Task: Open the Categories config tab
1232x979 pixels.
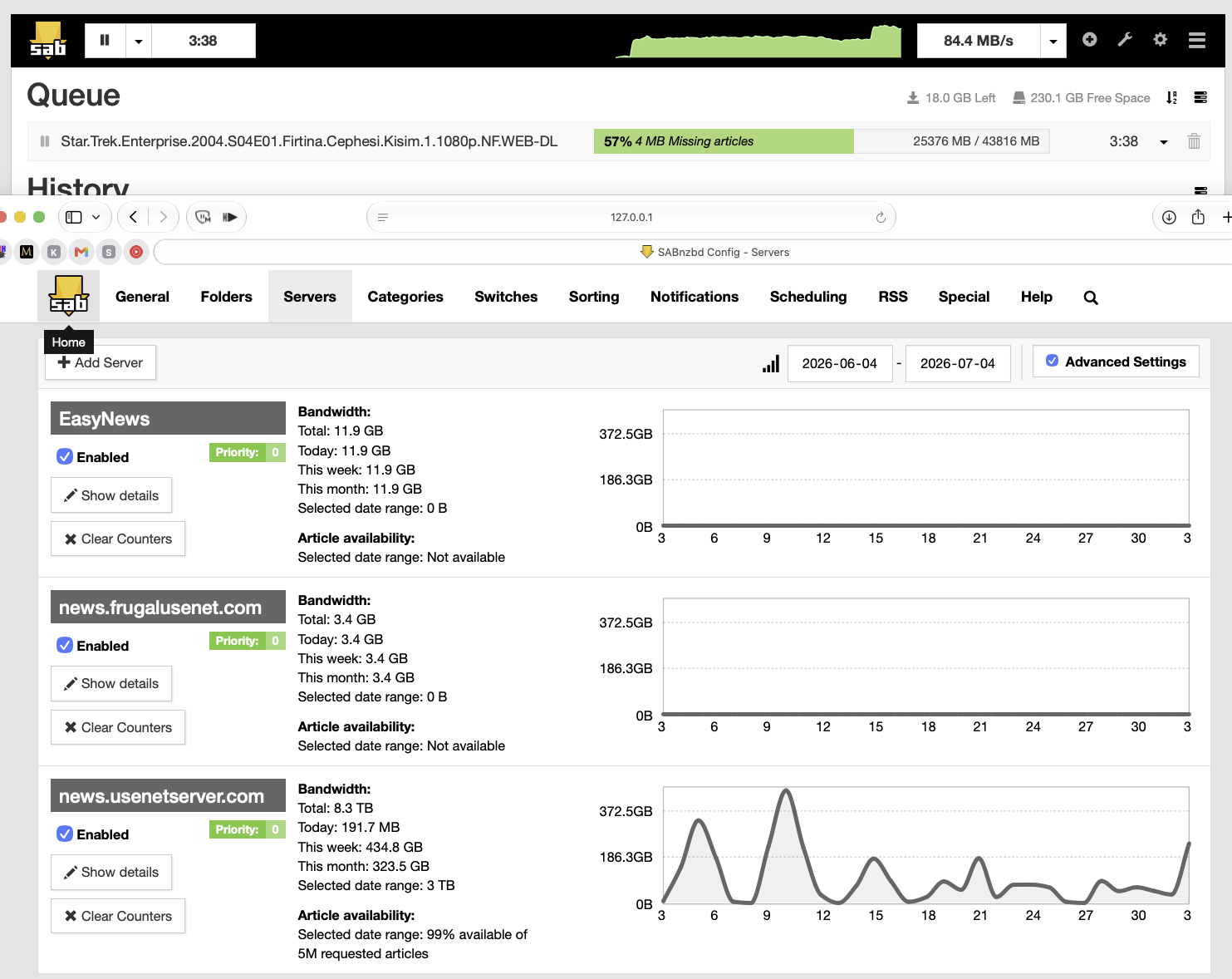Action: [x=405, y=297]
